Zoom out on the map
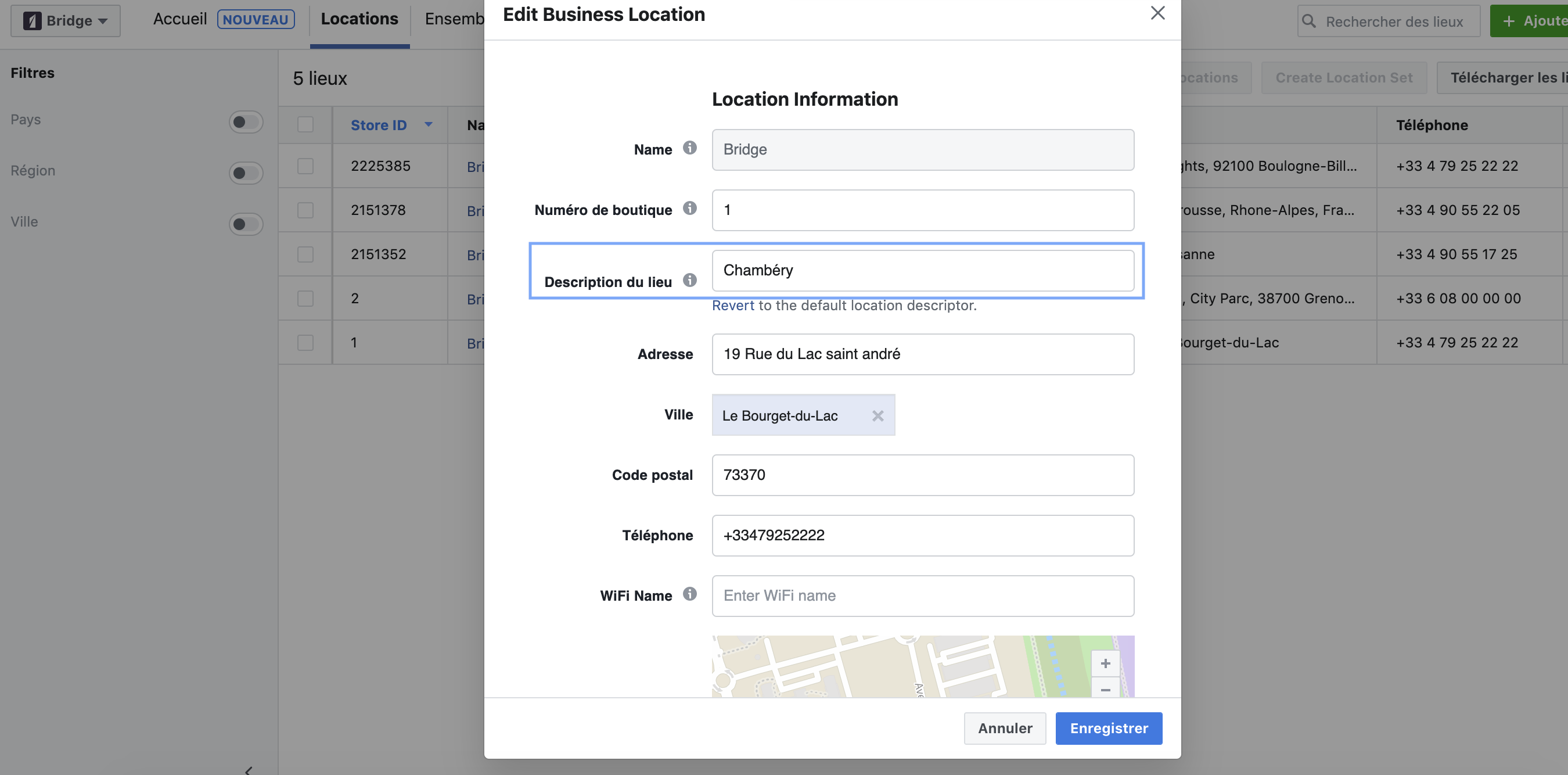This screenshot has width=1568, height=775. pyautogui.click(x=1105, y=688)
